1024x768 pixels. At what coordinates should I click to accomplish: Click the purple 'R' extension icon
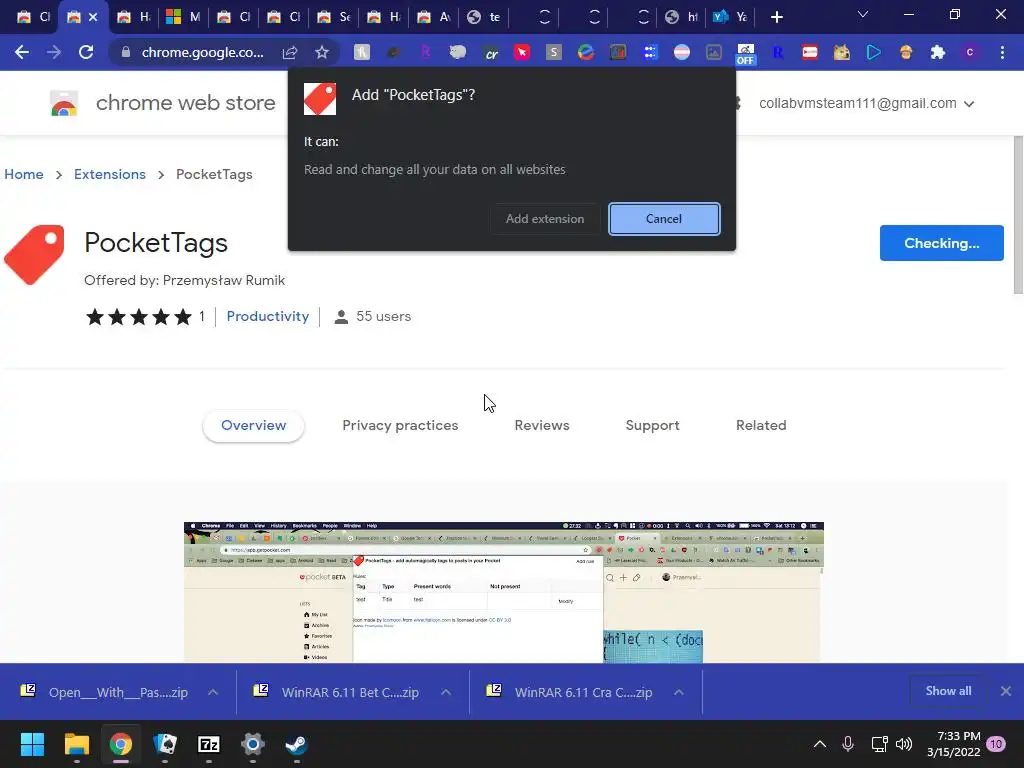pyautogui.click(x=426, y=52)
